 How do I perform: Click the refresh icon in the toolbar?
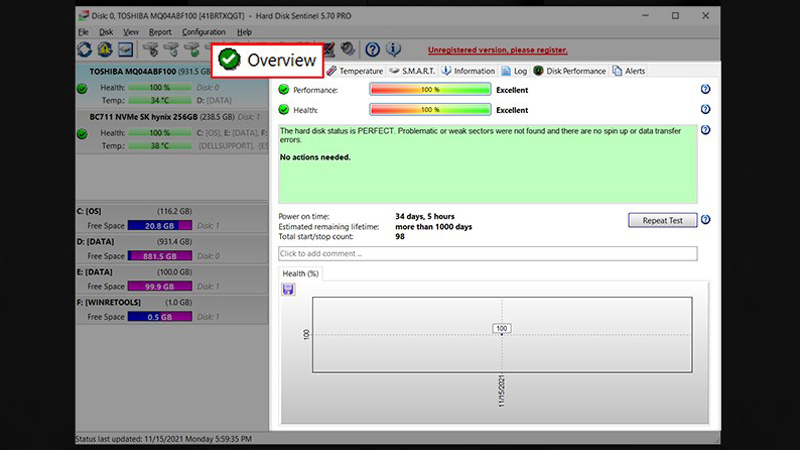tap(84, 48)
